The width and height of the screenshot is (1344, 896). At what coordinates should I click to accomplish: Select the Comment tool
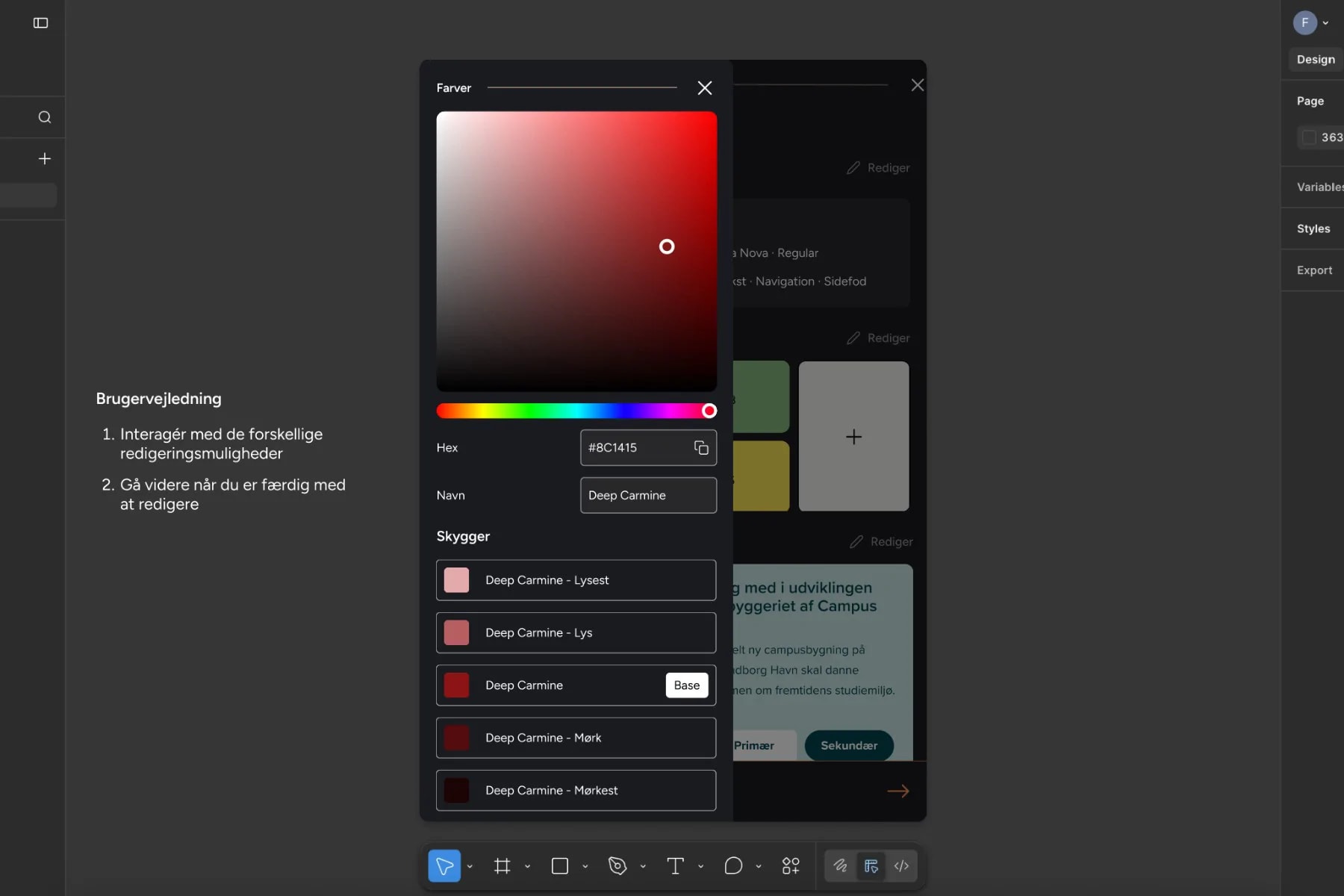pos(733,866)
